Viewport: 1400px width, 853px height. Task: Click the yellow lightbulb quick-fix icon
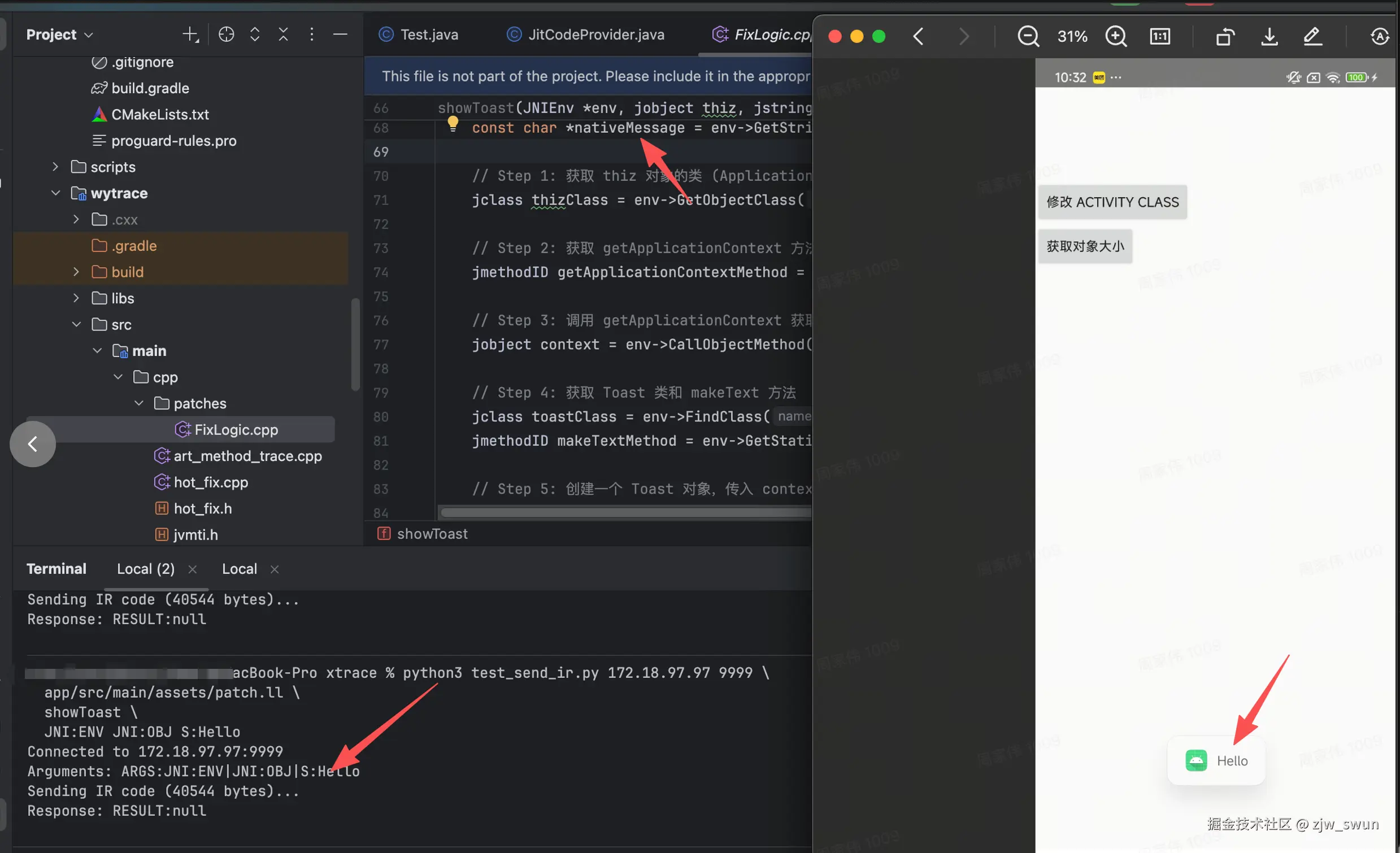453,123
